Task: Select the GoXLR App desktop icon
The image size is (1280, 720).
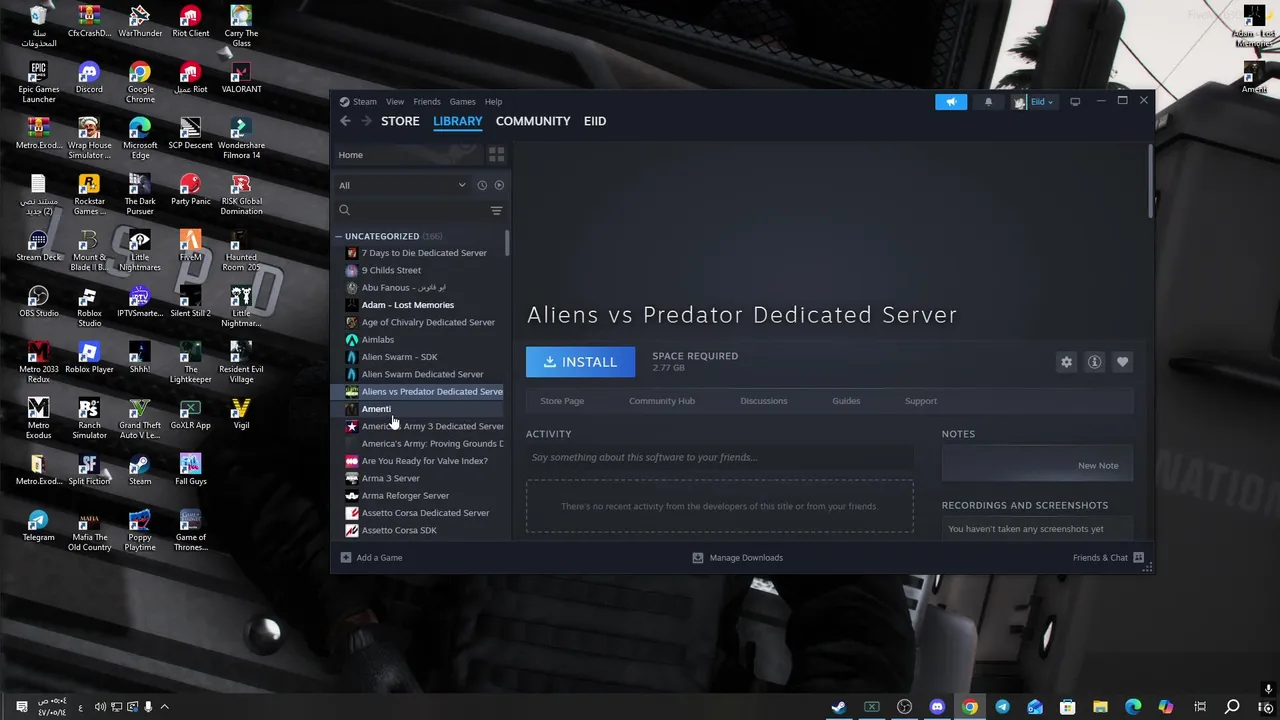Action: point(190,414)
